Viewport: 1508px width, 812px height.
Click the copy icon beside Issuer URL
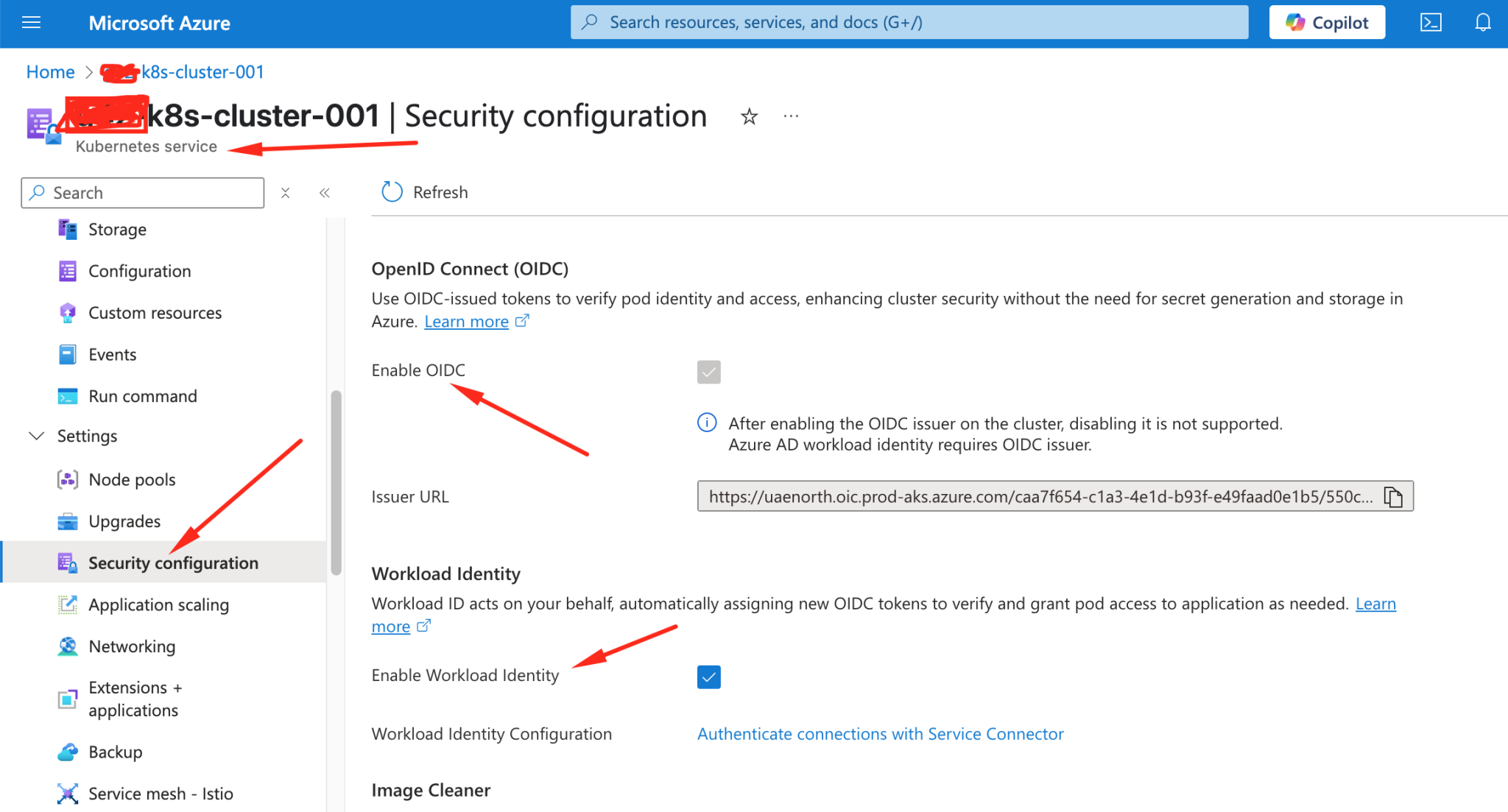[1394, 496]
